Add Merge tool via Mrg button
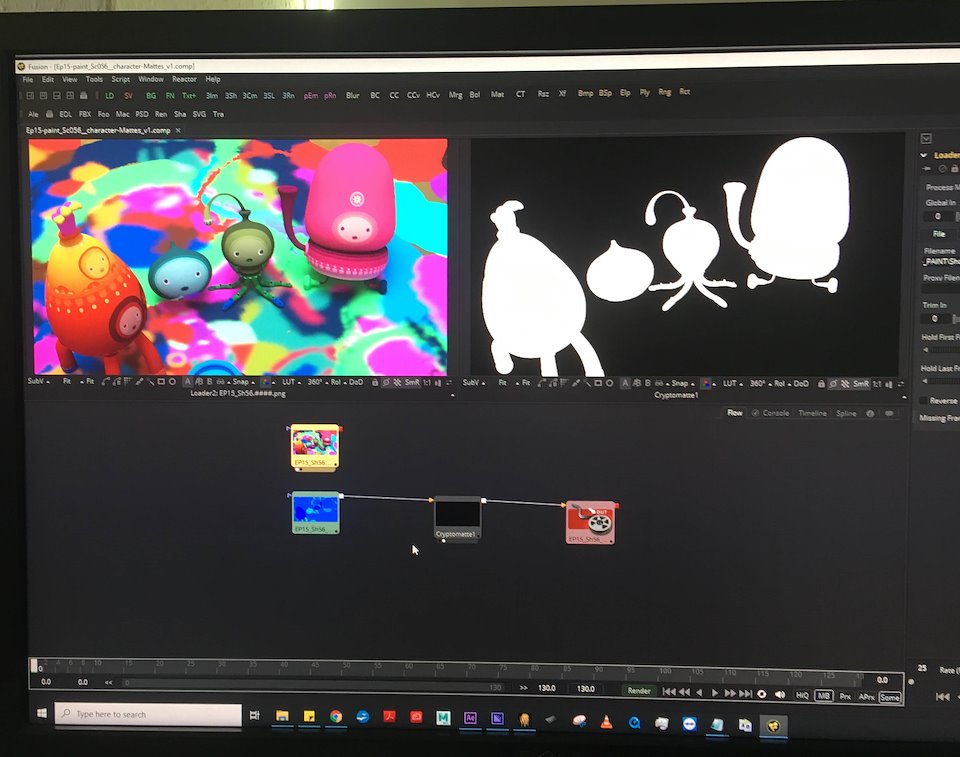Image resolution: width=960 pixels, height=757 pixels. (x=456, y=94)
